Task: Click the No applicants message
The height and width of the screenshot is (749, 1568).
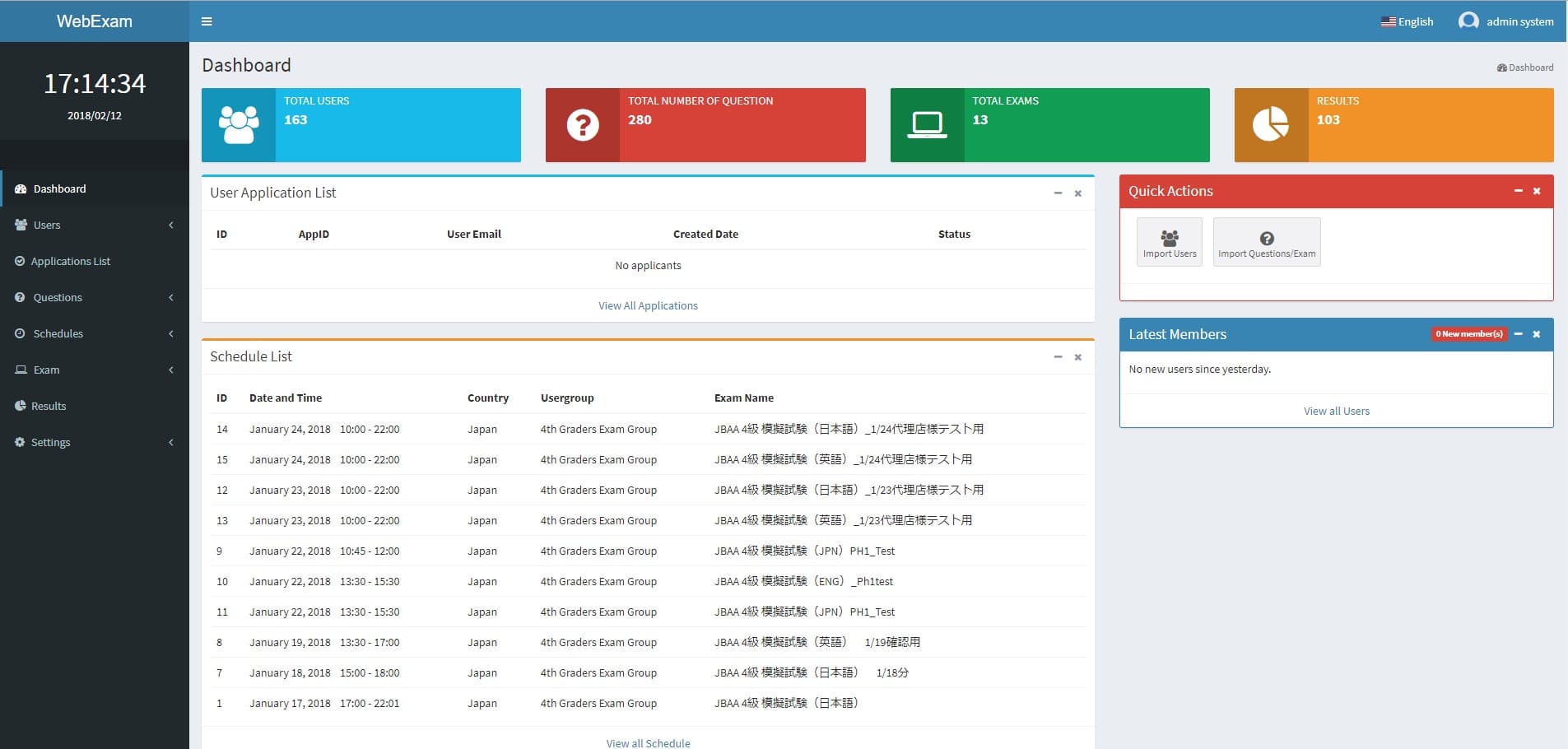Action: coord(648,265)
